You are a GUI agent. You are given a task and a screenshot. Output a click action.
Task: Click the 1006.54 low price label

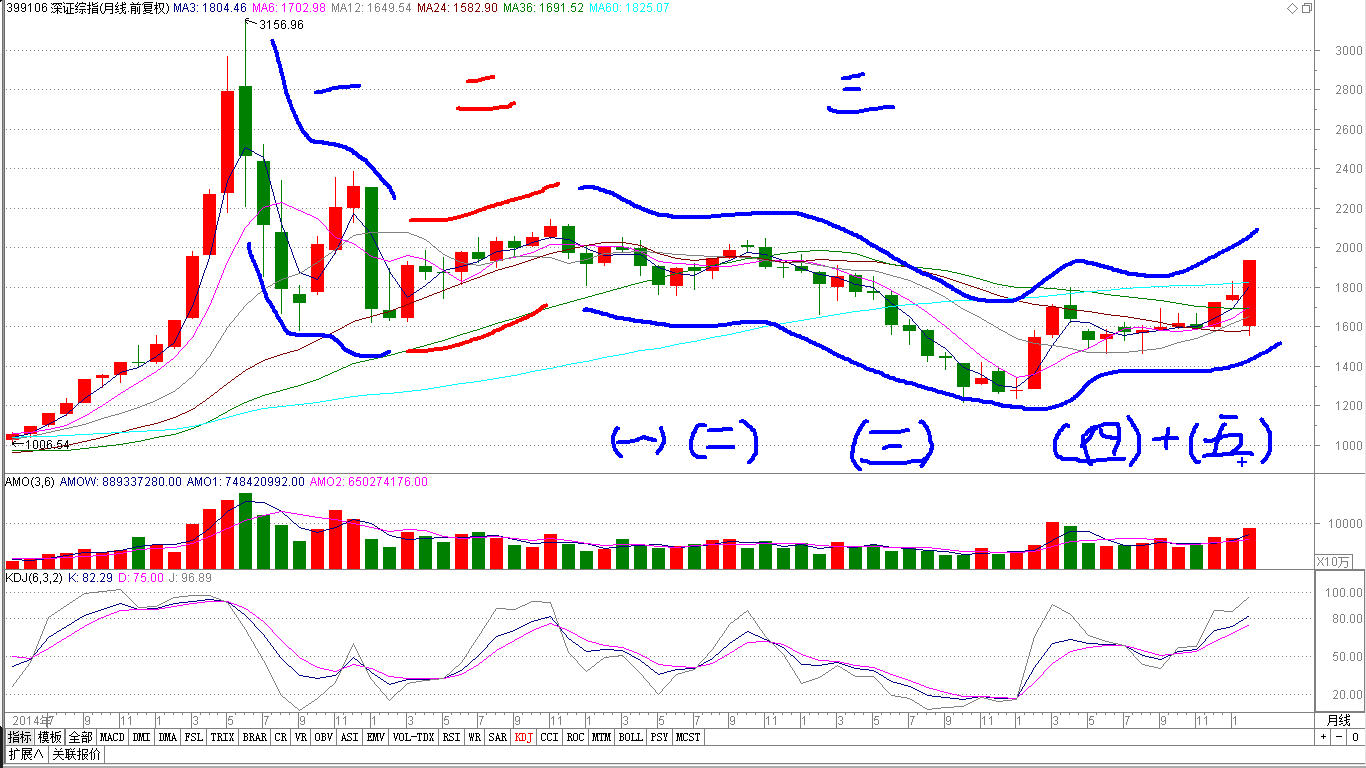[x=47, y=445]
